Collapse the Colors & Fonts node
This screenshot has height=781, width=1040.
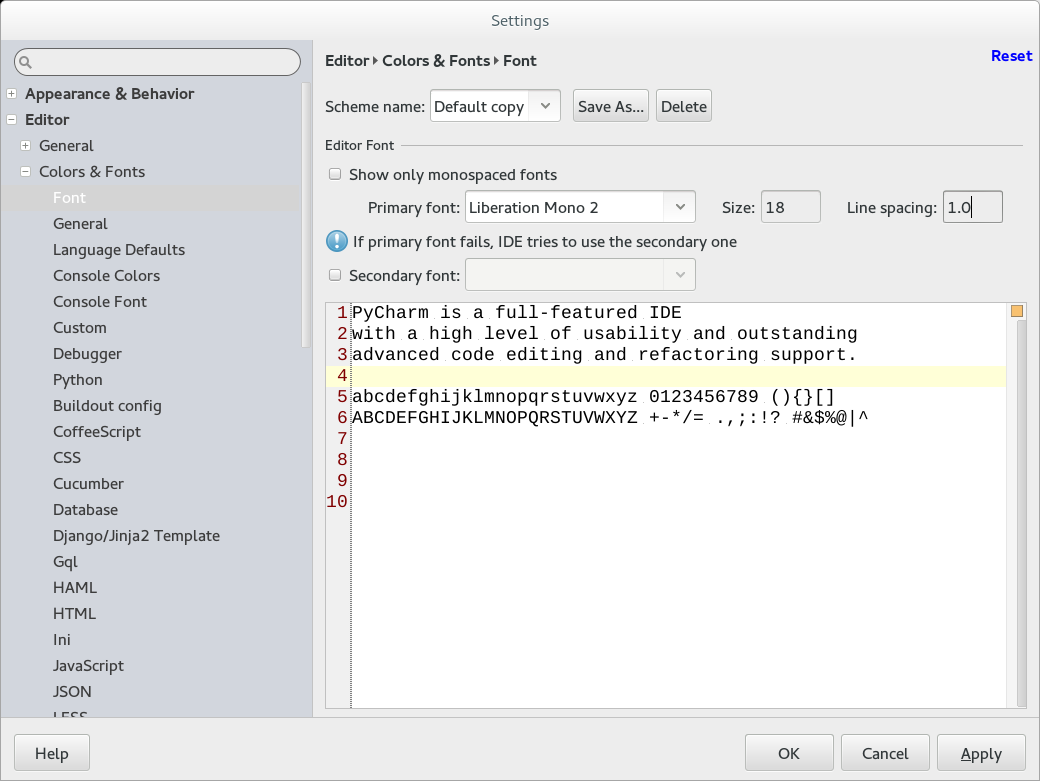(x=26, y=172)
